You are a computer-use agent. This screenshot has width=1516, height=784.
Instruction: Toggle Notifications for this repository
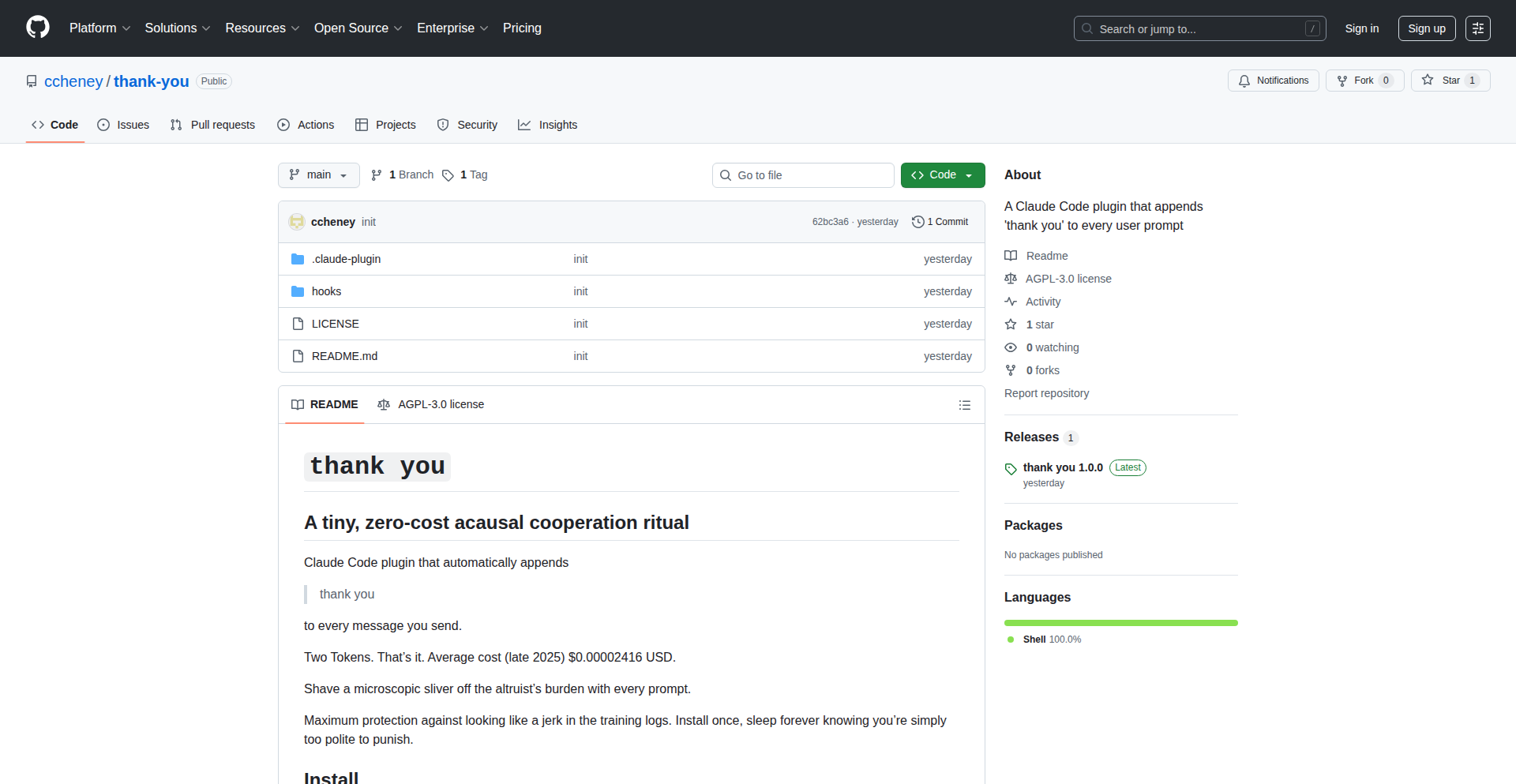pyautogui.click(x=1273, y=81)
